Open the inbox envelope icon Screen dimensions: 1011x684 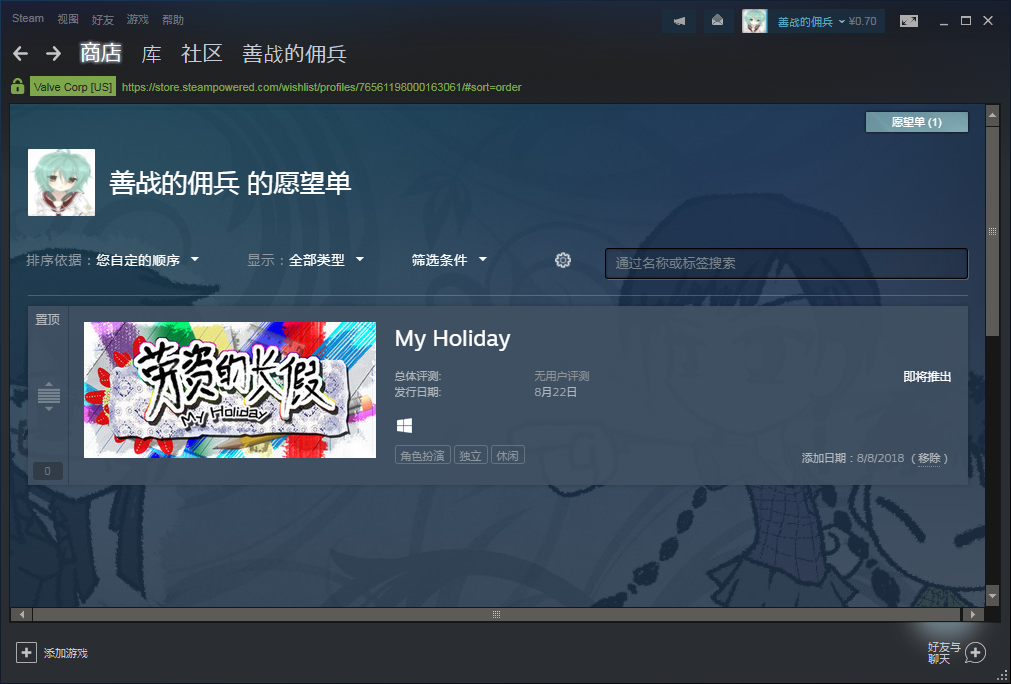pos(718,21)
